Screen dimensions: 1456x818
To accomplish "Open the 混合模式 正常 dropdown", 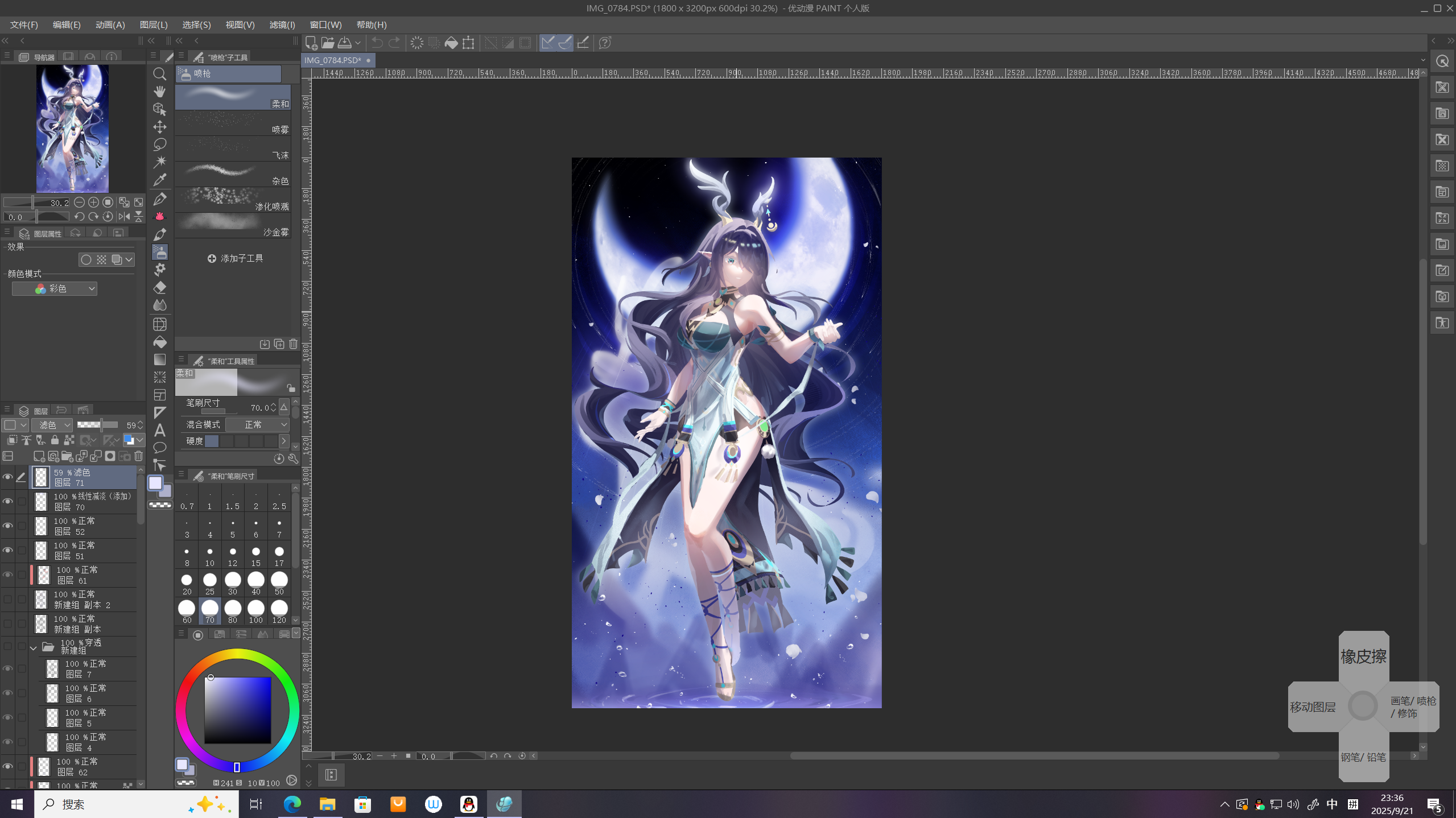I will coord(258,425).
